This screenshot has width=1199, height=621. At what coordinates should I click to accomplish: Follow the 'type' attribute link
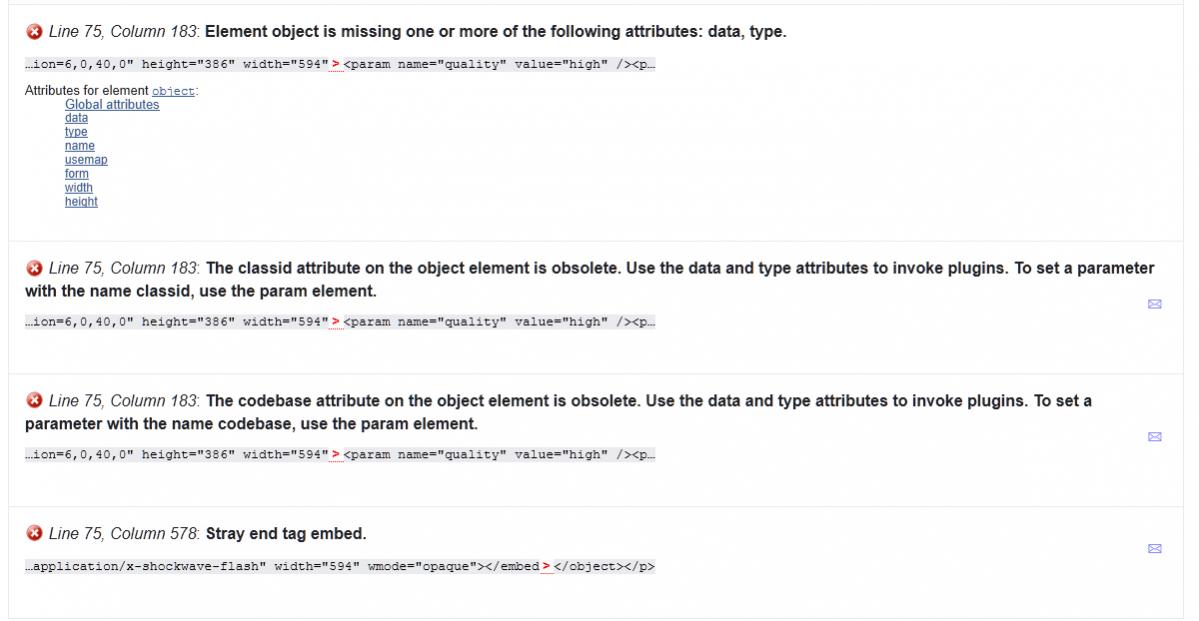76,132
